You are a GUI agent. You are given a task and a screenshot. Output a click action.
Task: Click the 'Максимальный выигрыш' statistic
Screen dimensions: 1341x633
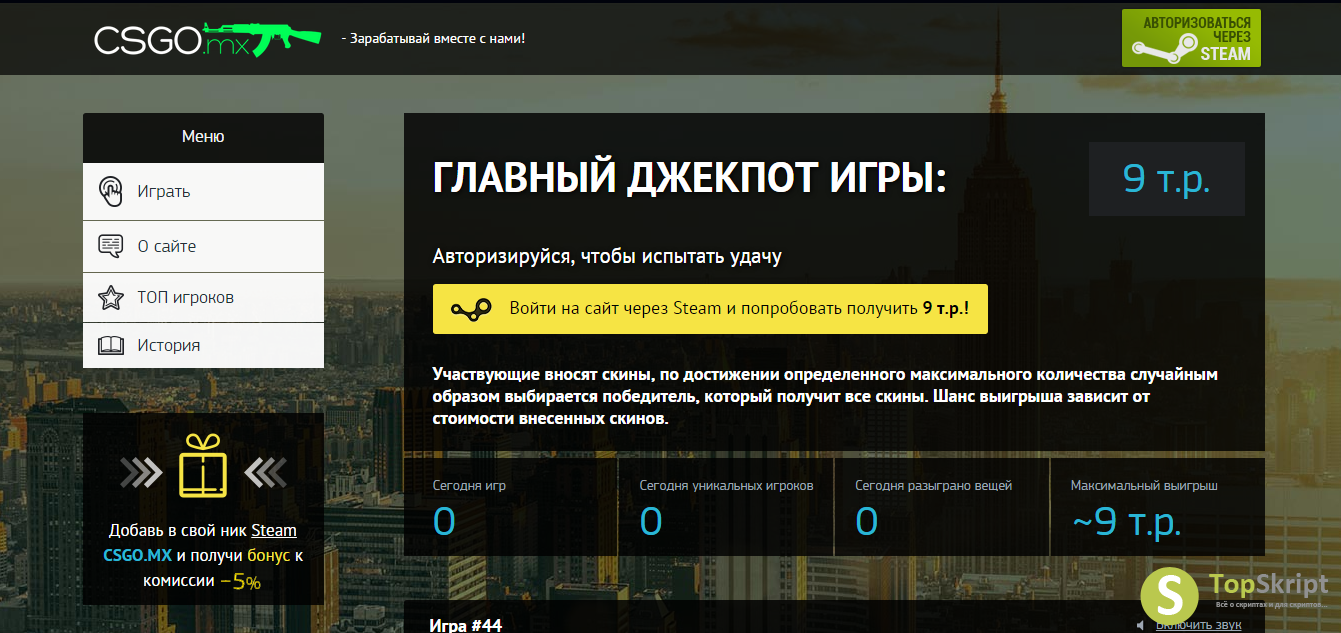coord(1157,507)
